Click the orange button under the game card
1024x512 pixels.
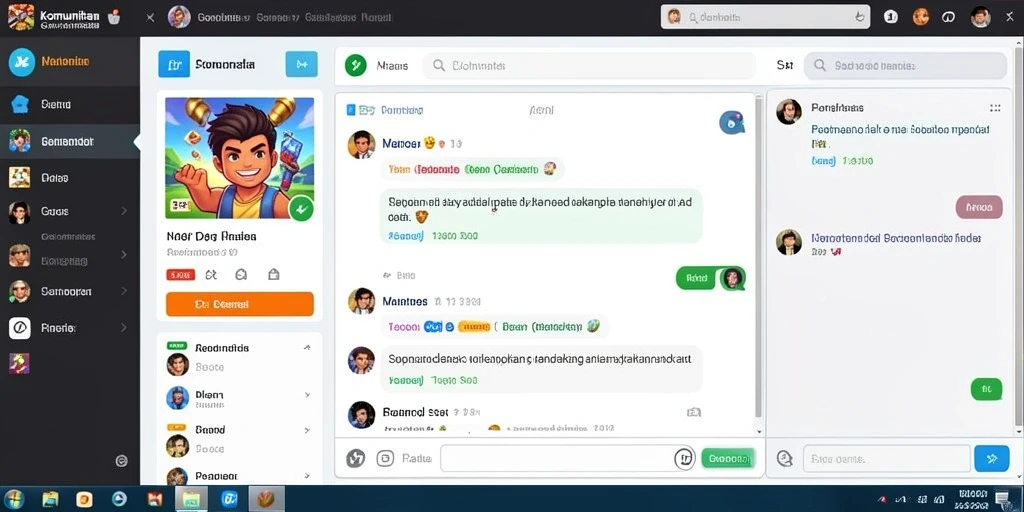coord(240,304)
